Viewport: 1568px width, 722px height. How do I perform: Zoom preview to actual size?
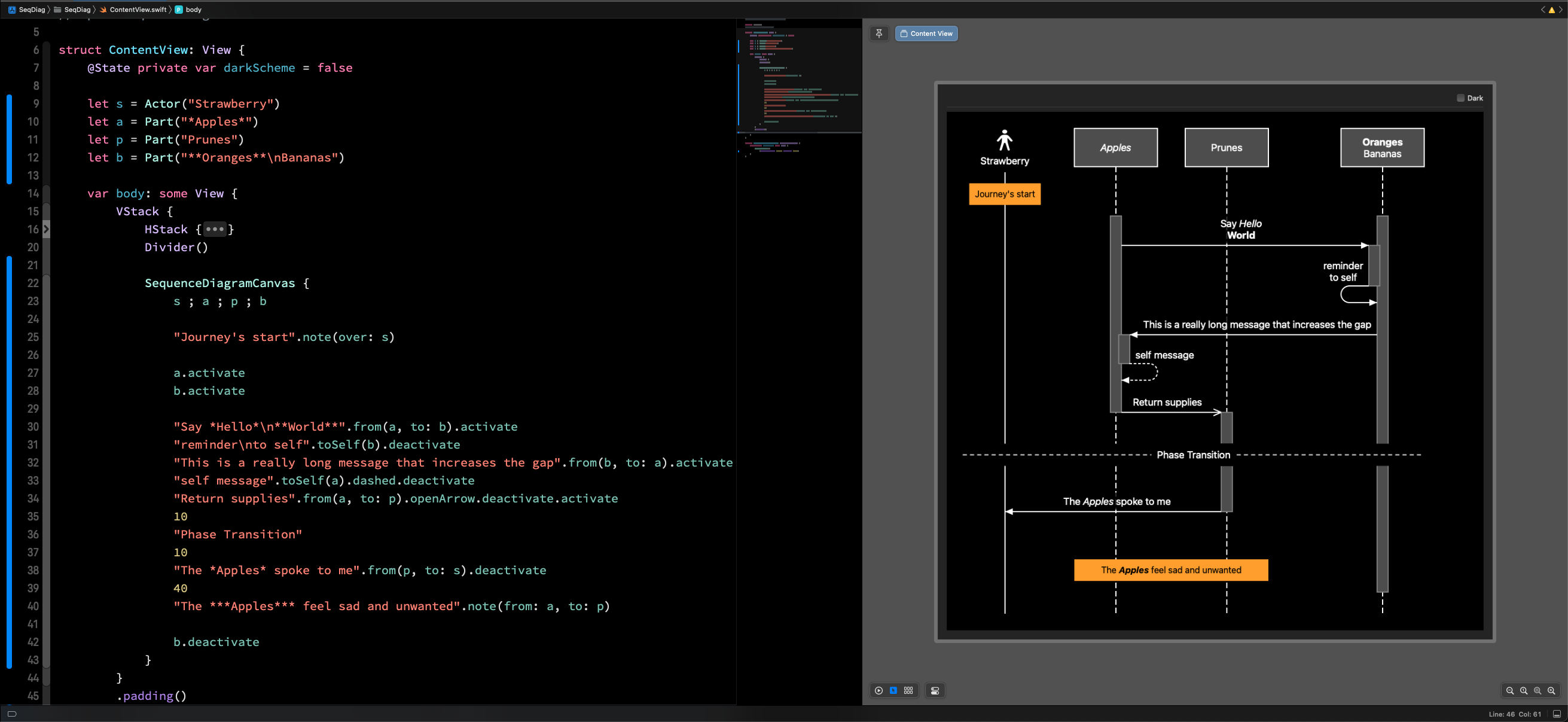pyautogui.click(x=1524, y=690)
